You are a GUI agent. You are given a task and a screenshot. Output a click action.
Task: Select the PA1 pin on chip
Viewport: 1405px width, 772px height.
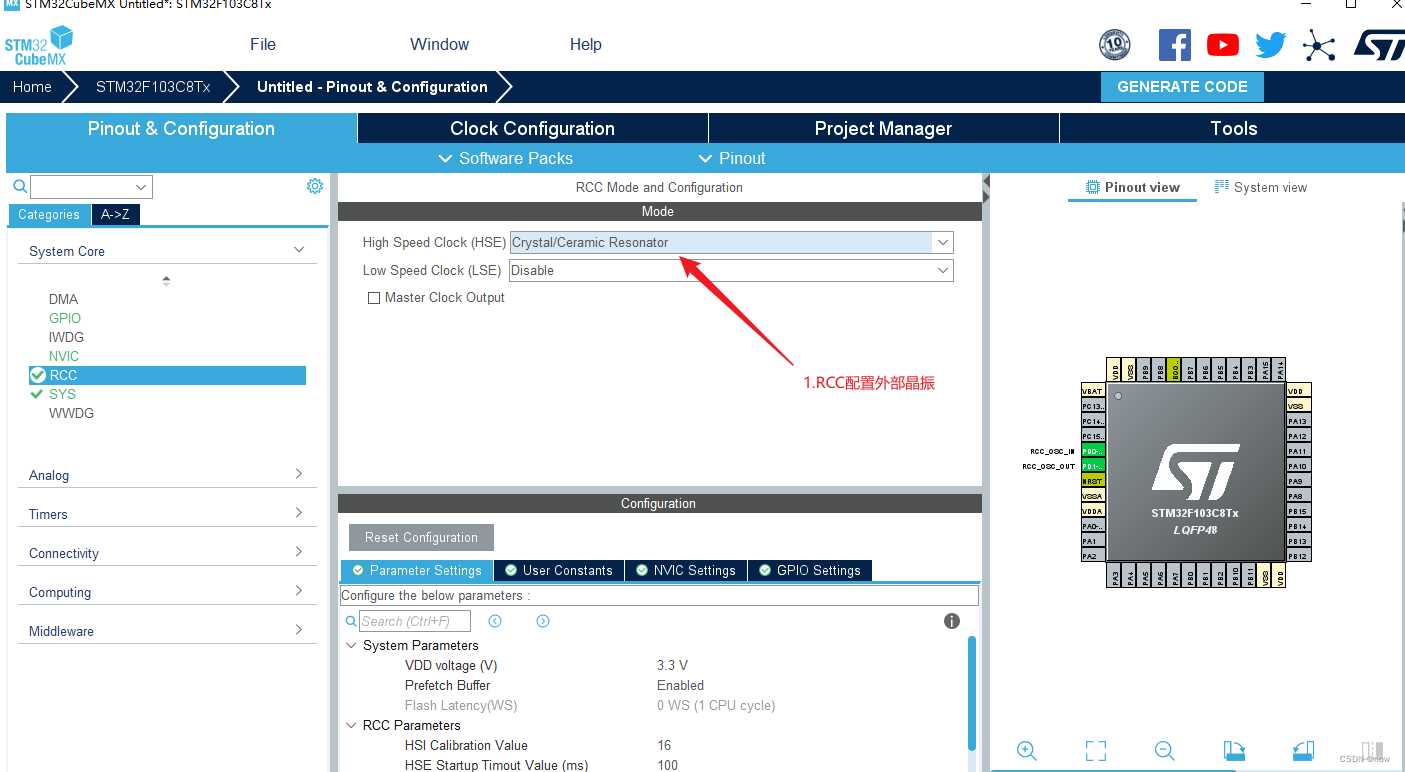[1092, 541]
